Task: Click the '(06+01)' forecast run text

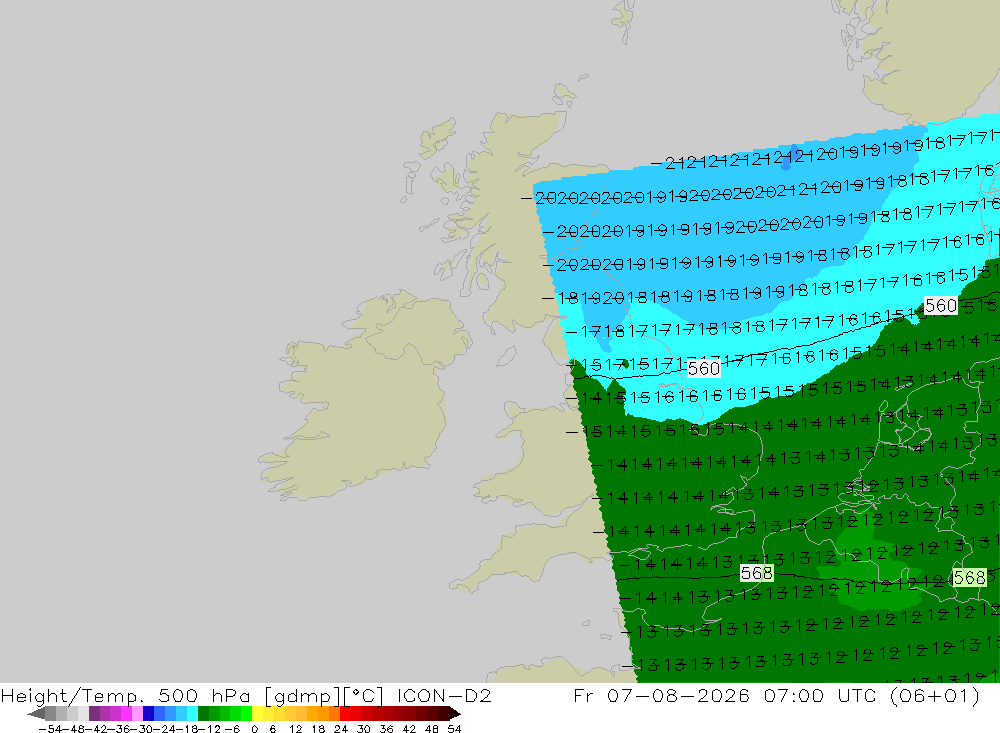Action: pos(934,695)
